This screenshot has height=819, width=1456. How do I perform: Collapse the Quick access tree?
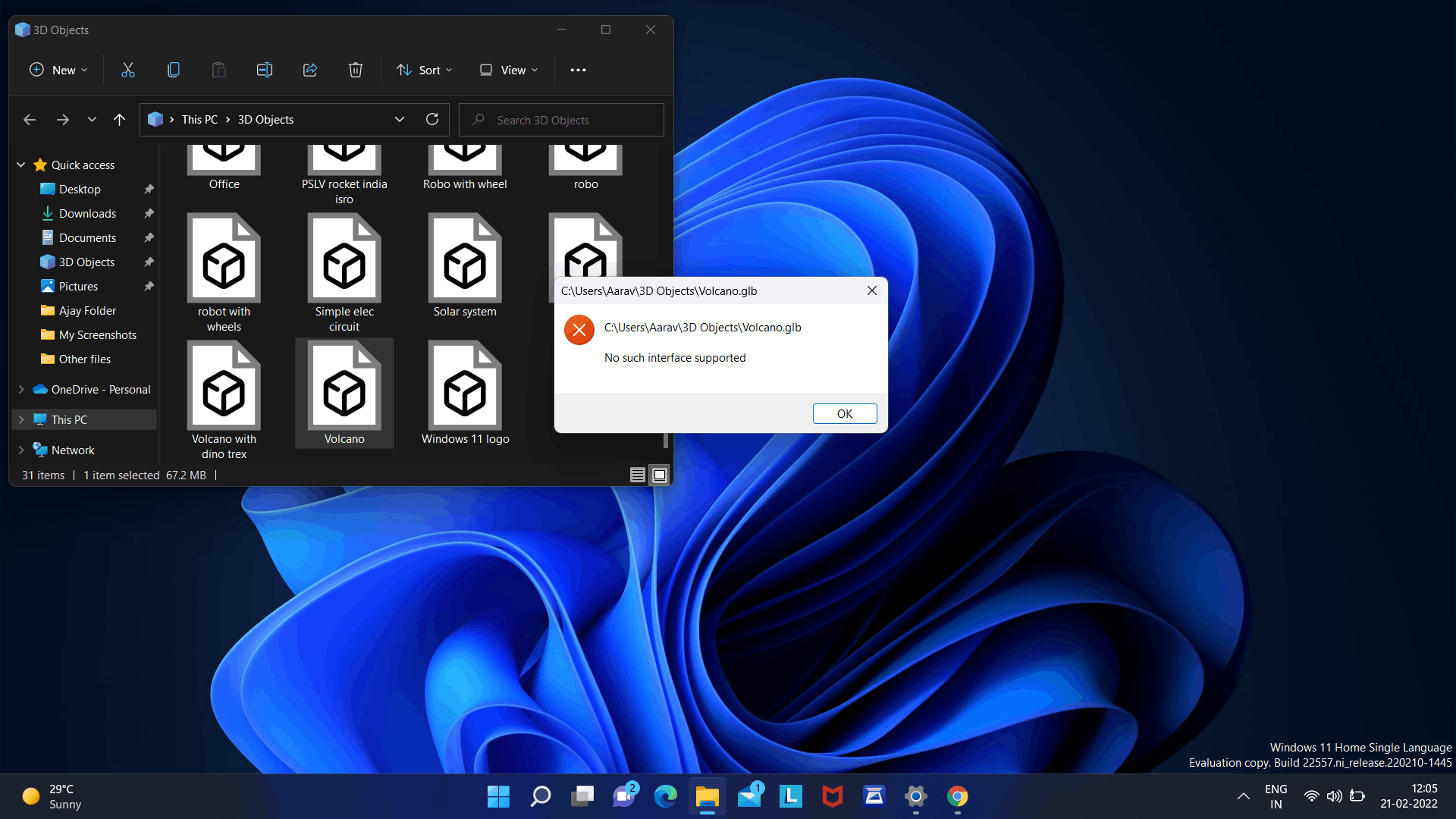(x=21, y=165)
